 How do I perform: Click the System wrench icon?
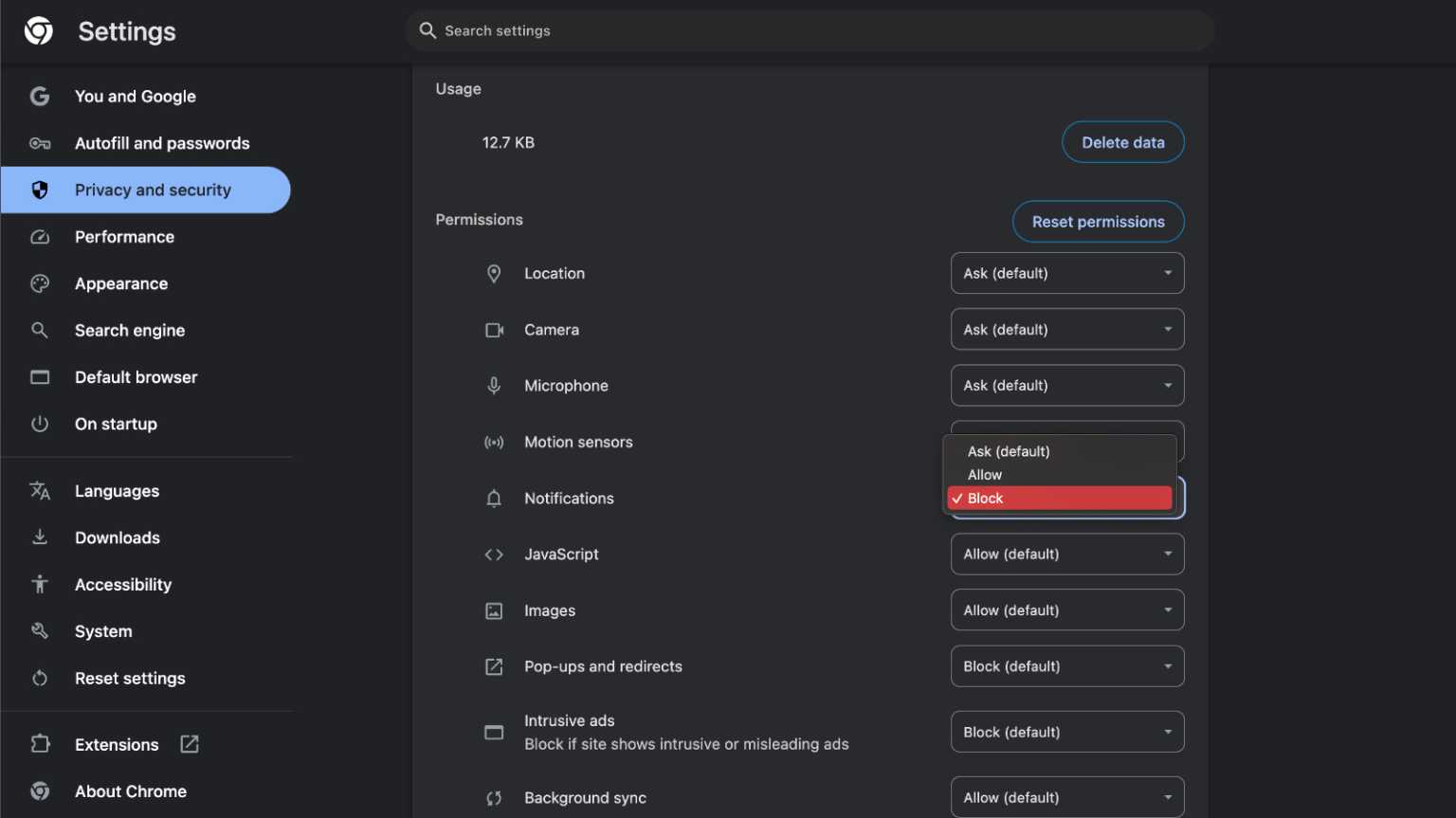pos(40,631)
